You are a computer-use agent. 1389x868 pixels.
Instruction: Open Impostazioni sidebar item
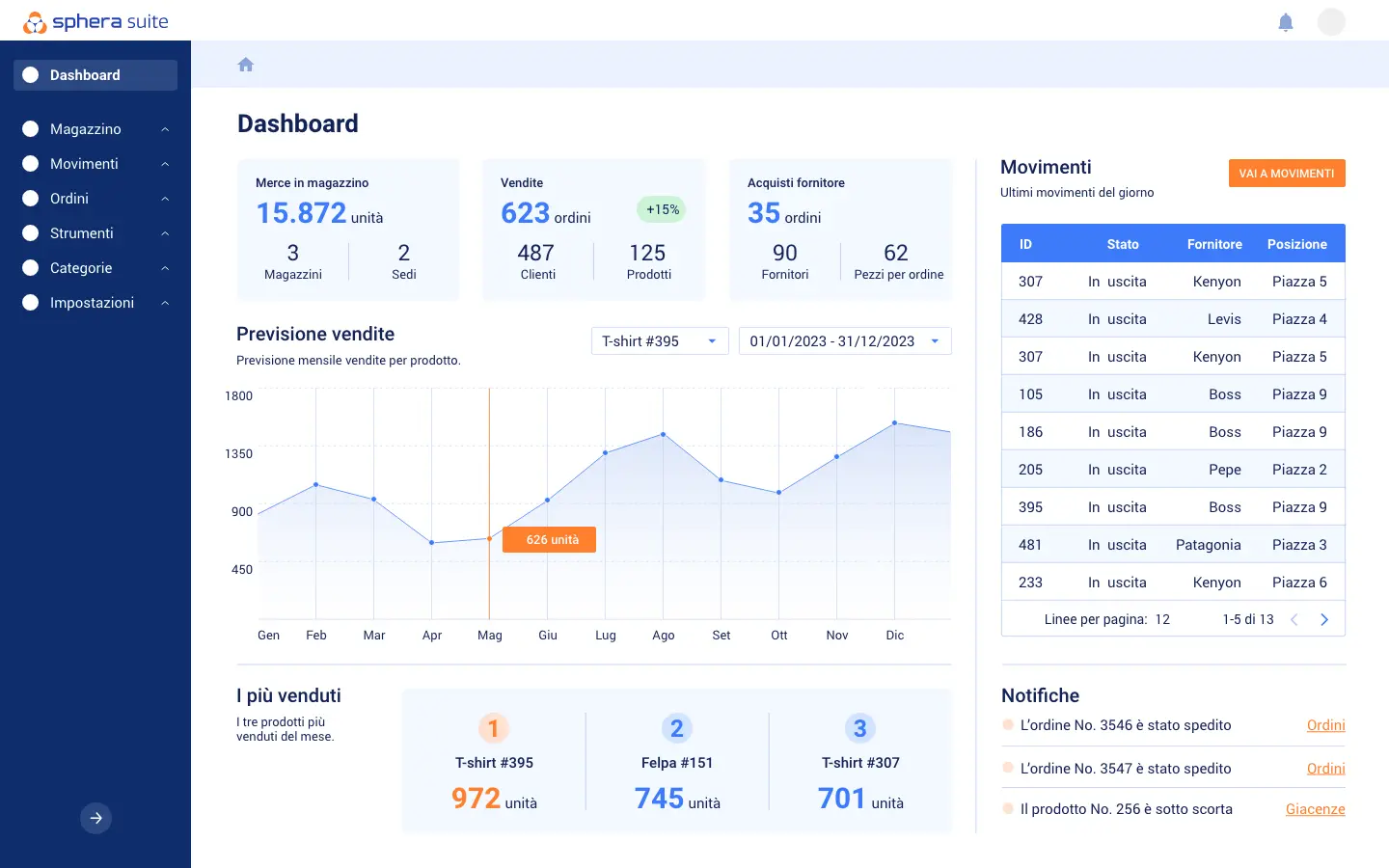tap(95, 303)
